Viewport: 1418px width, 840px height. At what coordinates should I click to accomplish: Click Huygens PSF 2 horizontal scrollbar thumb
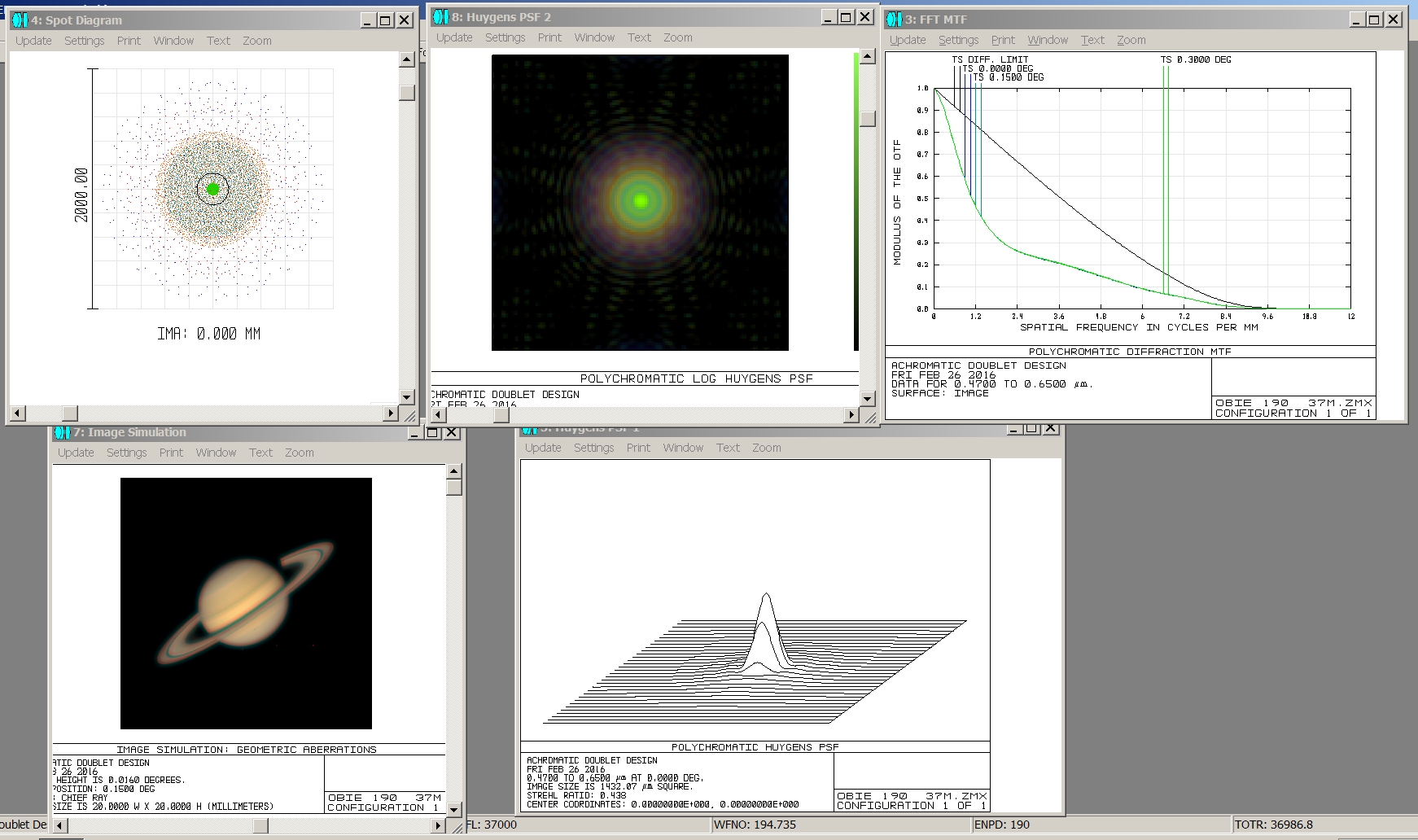pos(501,415)
